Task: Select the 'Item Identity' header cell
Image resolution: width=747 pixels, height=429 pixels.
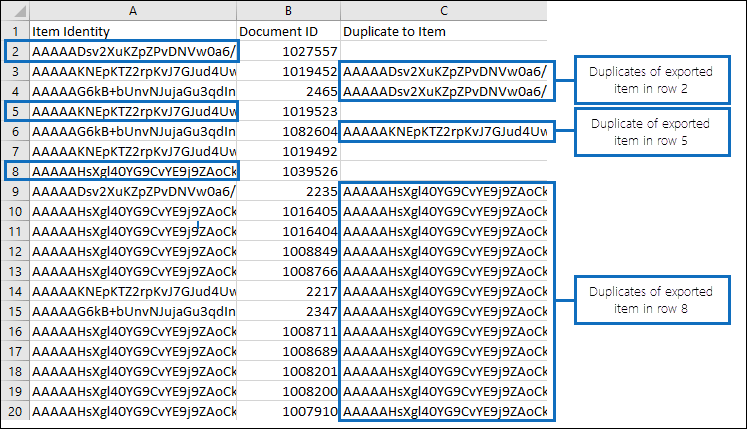Action: tap(133, 31)
